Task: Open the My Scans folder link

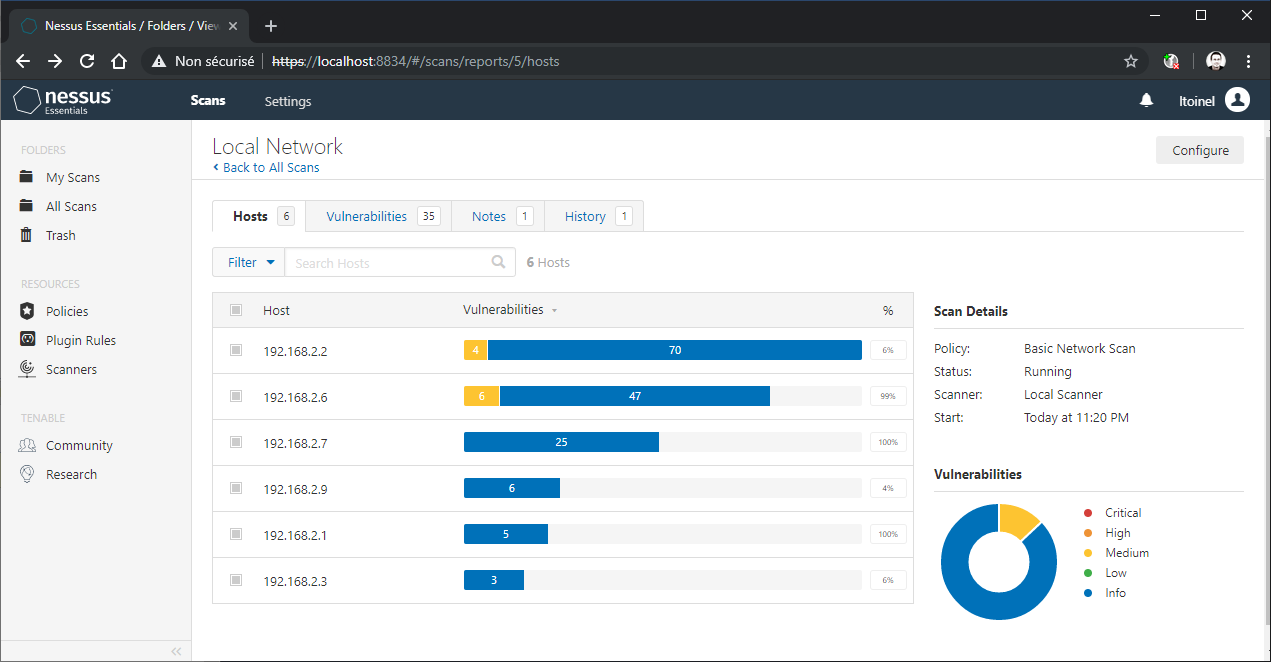Action: pyautogui.click(x=73, y=177)
